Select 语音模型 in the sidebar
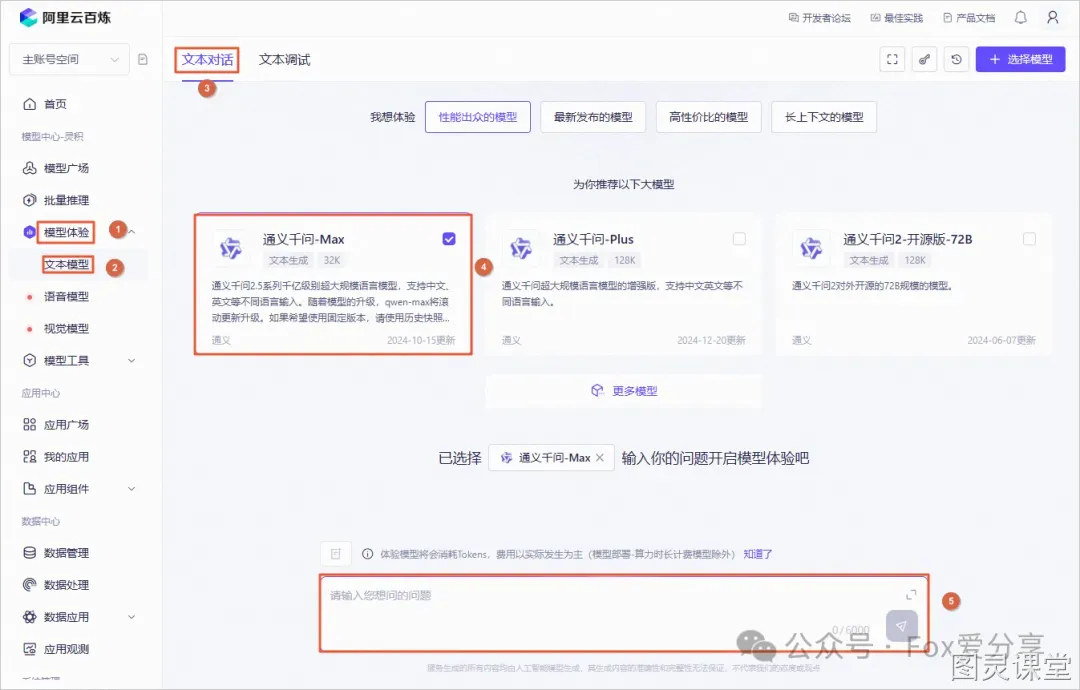1080x690 pixels. tap(66, 297)
